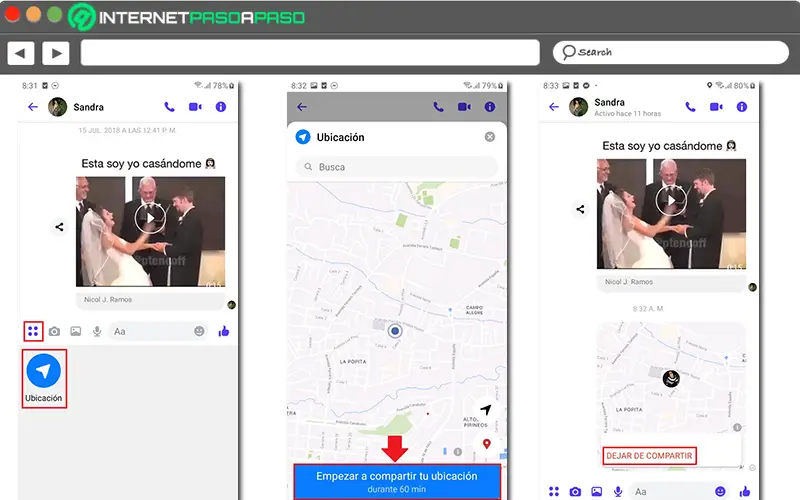
Task: Click the Search field in browser frame
Action: [x=670, y=52]
